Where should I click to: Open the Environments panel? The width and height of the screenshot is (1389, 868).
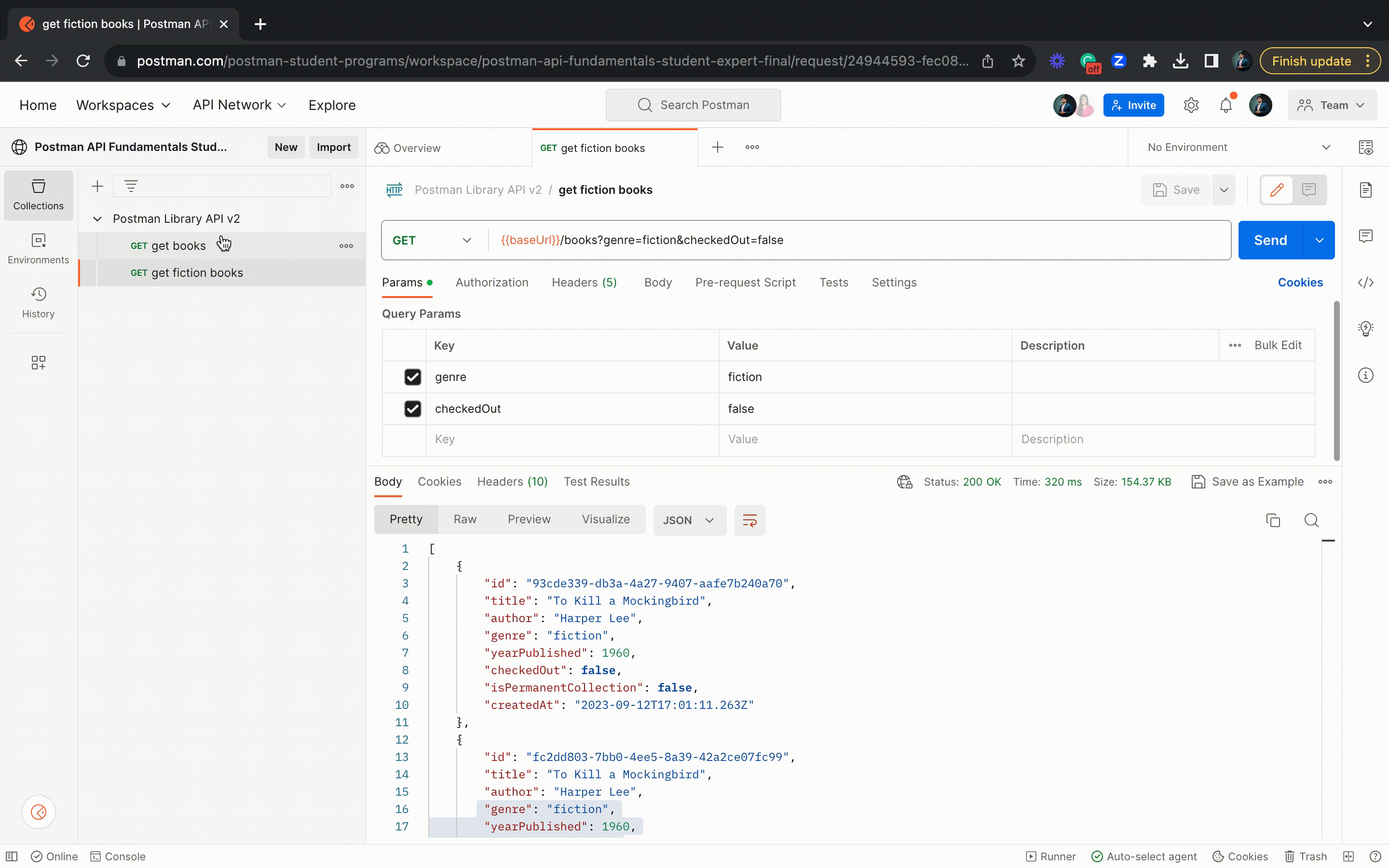pyautogui.click(x=38, y=248)
